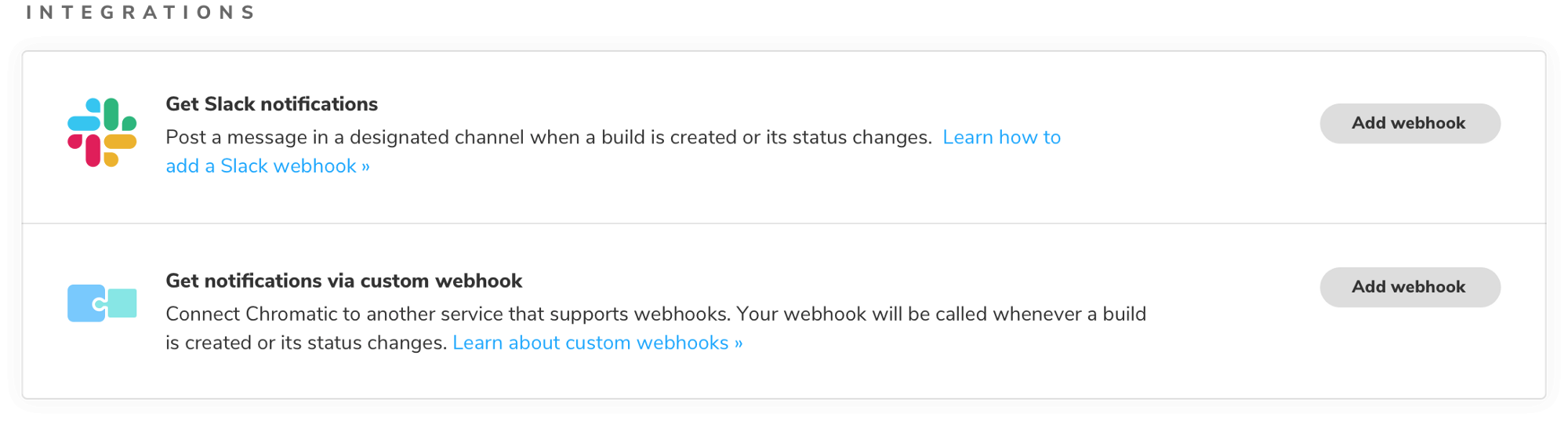Click the red segment of Slack logo
Screen dimensions: 1568x421
tap(84, 150)
